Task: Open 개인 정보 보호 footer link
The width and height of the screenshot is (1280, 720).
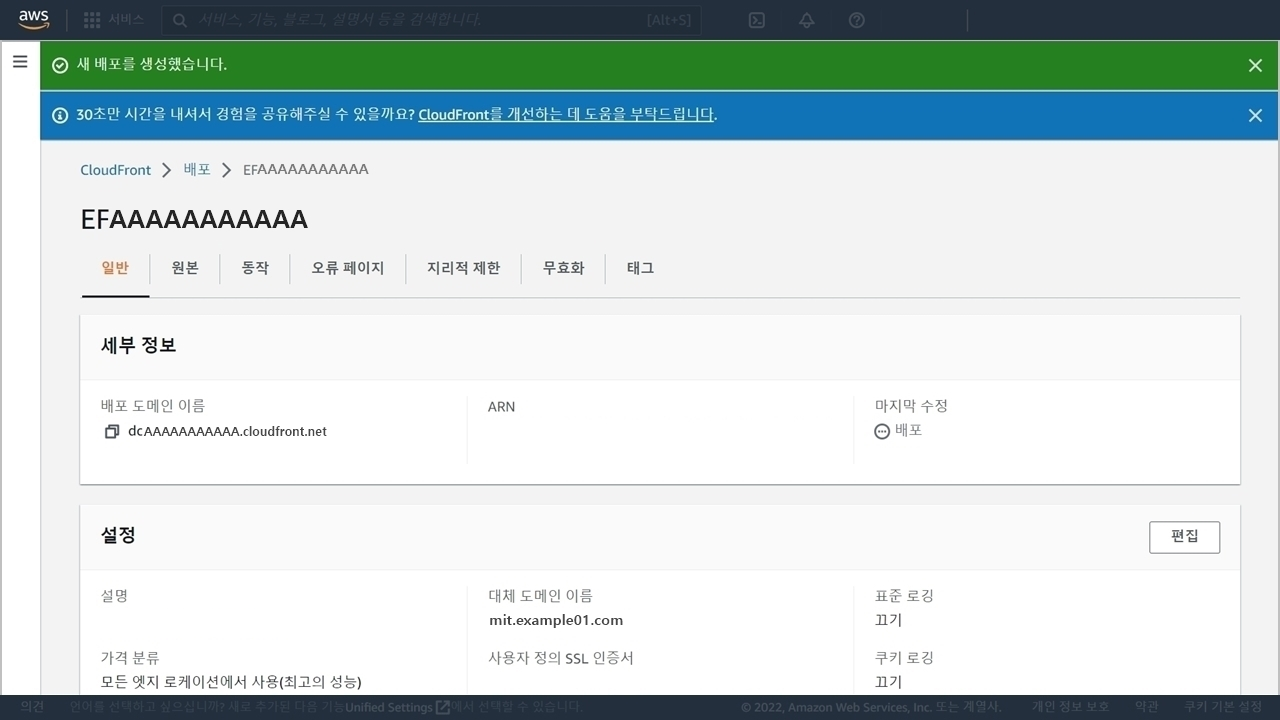Action: coord(1070,707)
